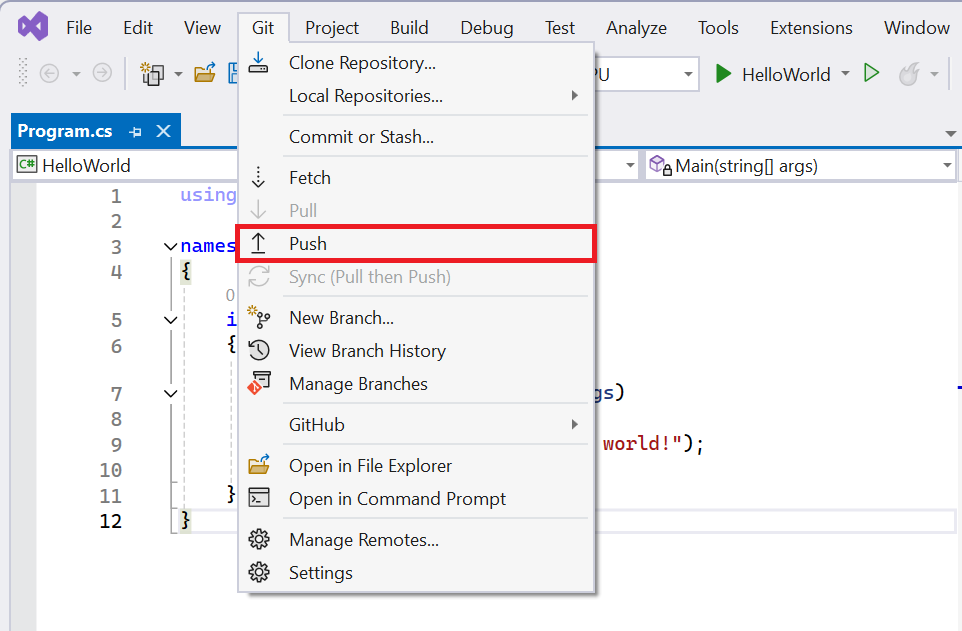The height and width of the screenshot is (631, 962).
Task: Collapse the code block at line 5
Action: click(170, 318)
